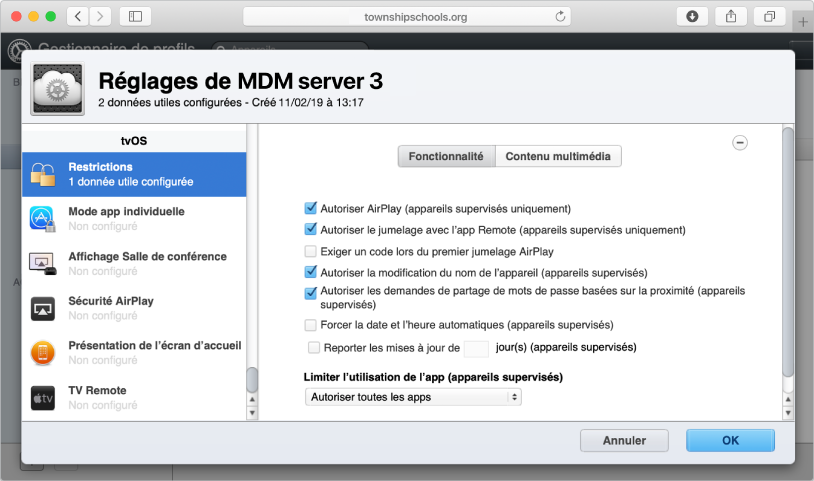Screen dimensions: 814x481
Task: Click settings pane scroll down arrow
Action: click(x=788, y=413)
